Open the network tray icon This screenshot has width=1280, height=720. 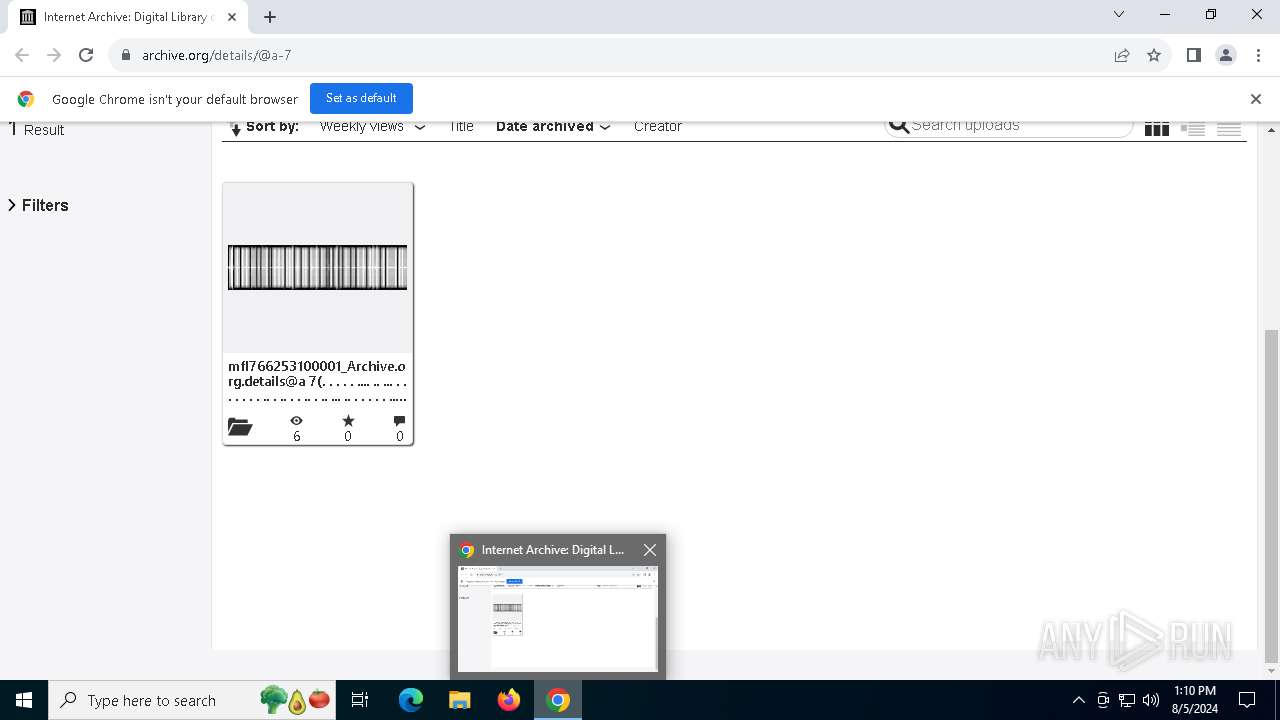click(x=1127, y=700)
